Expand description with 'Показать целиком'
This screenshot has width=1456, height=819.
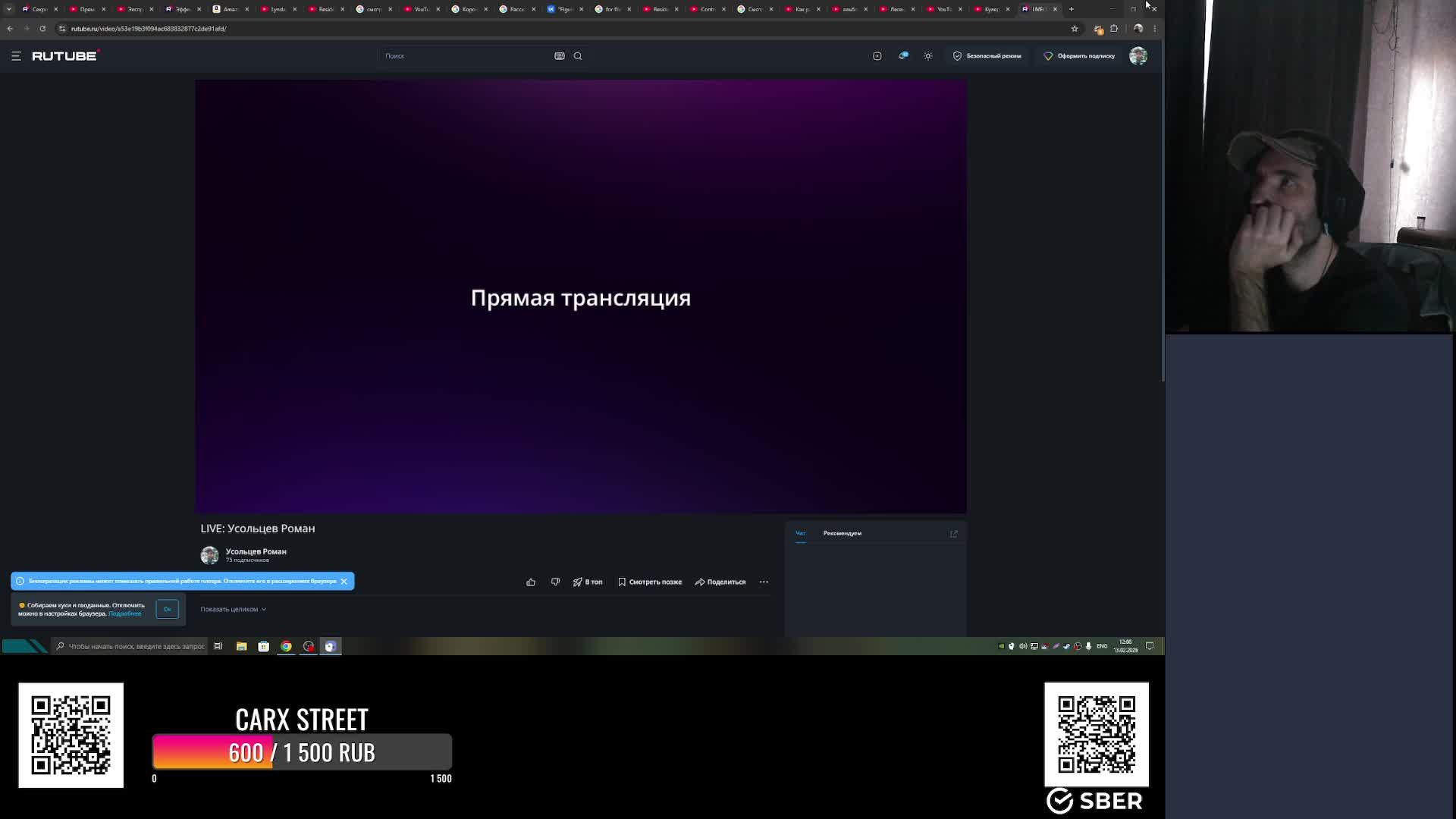(x=233, y=609)
